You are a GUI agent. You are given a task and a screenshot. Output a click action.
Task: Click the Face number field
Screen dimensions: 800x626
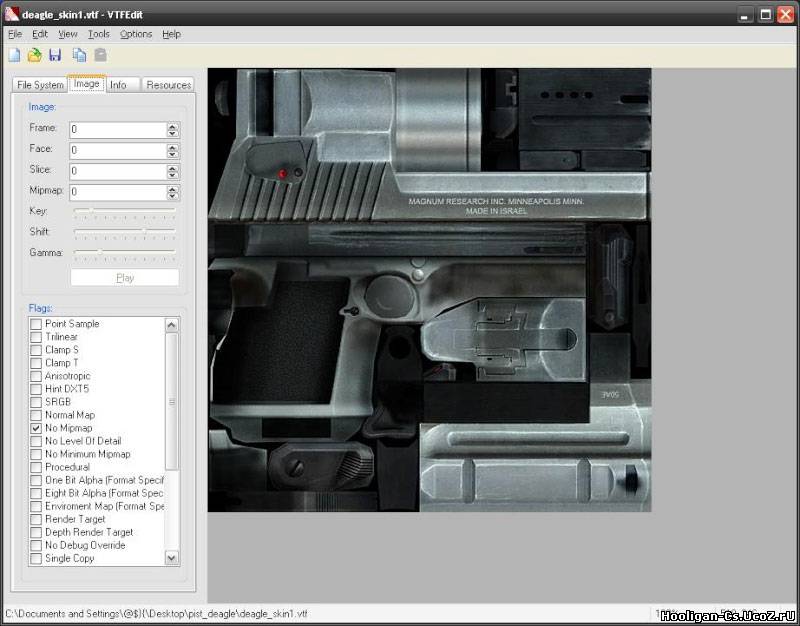118,151
